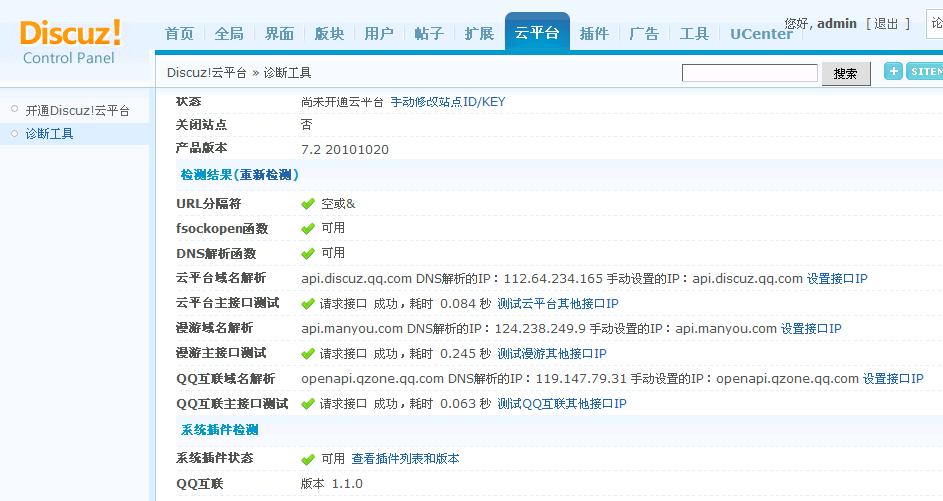Click 测试QQ互联其他接口IP link
Image resolution: width=943 pixels, height=501 pixels.
[x=562, y=404]
